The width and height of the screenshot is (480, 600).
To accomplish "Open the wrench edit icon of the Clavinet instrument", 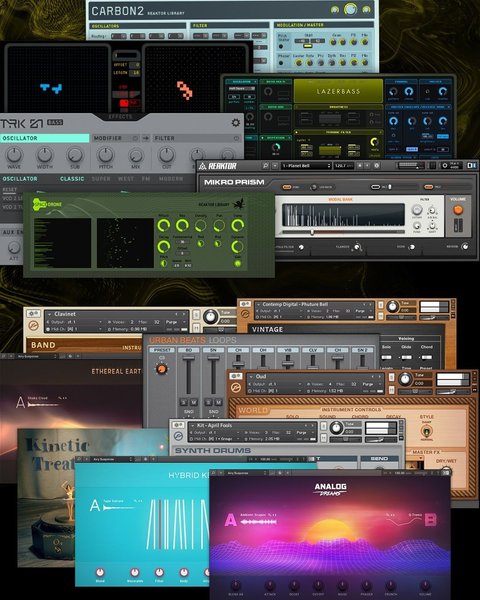I will pos(33,314).
